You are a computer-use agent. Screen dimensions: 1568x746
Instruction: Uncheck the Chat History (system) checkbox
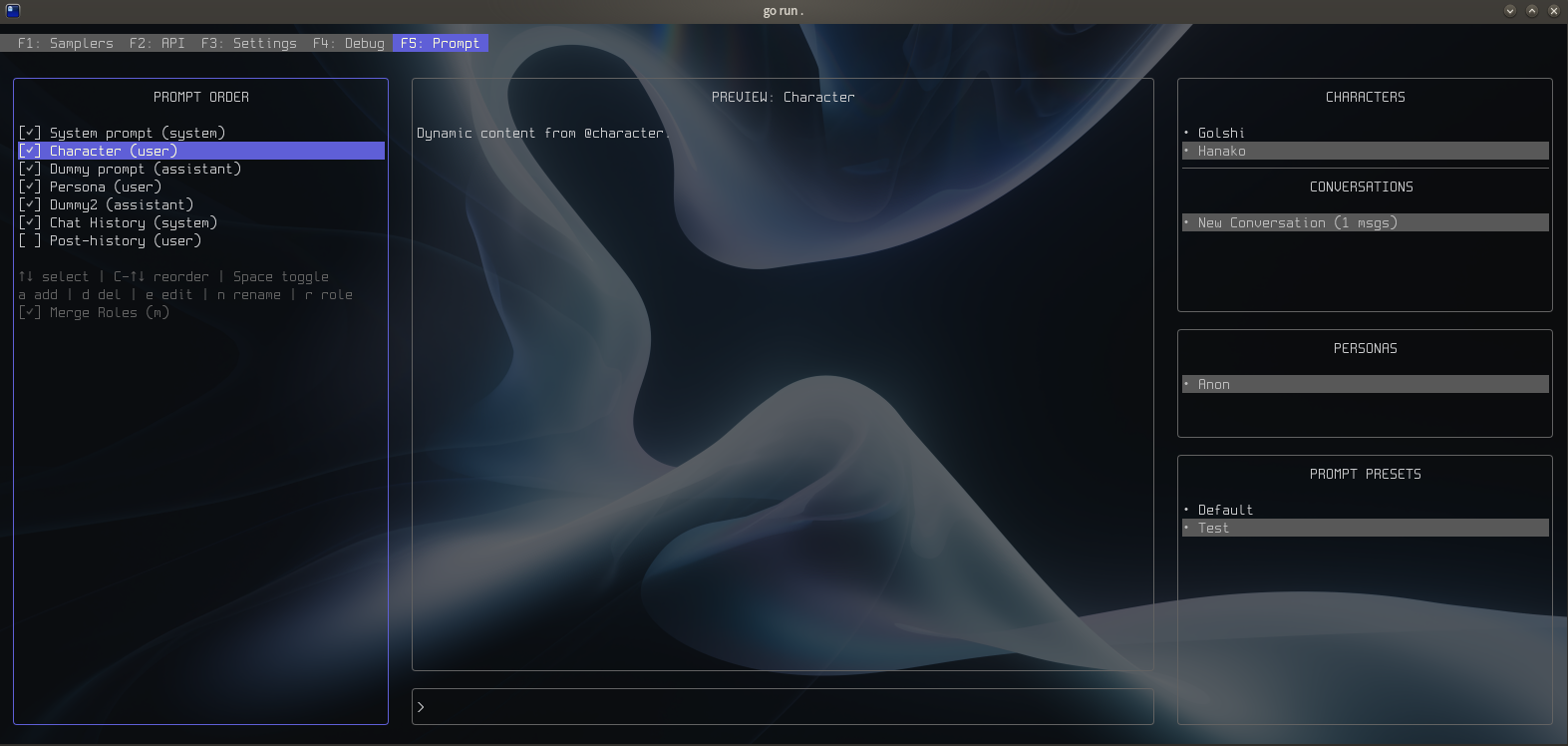tap(30, 222)
